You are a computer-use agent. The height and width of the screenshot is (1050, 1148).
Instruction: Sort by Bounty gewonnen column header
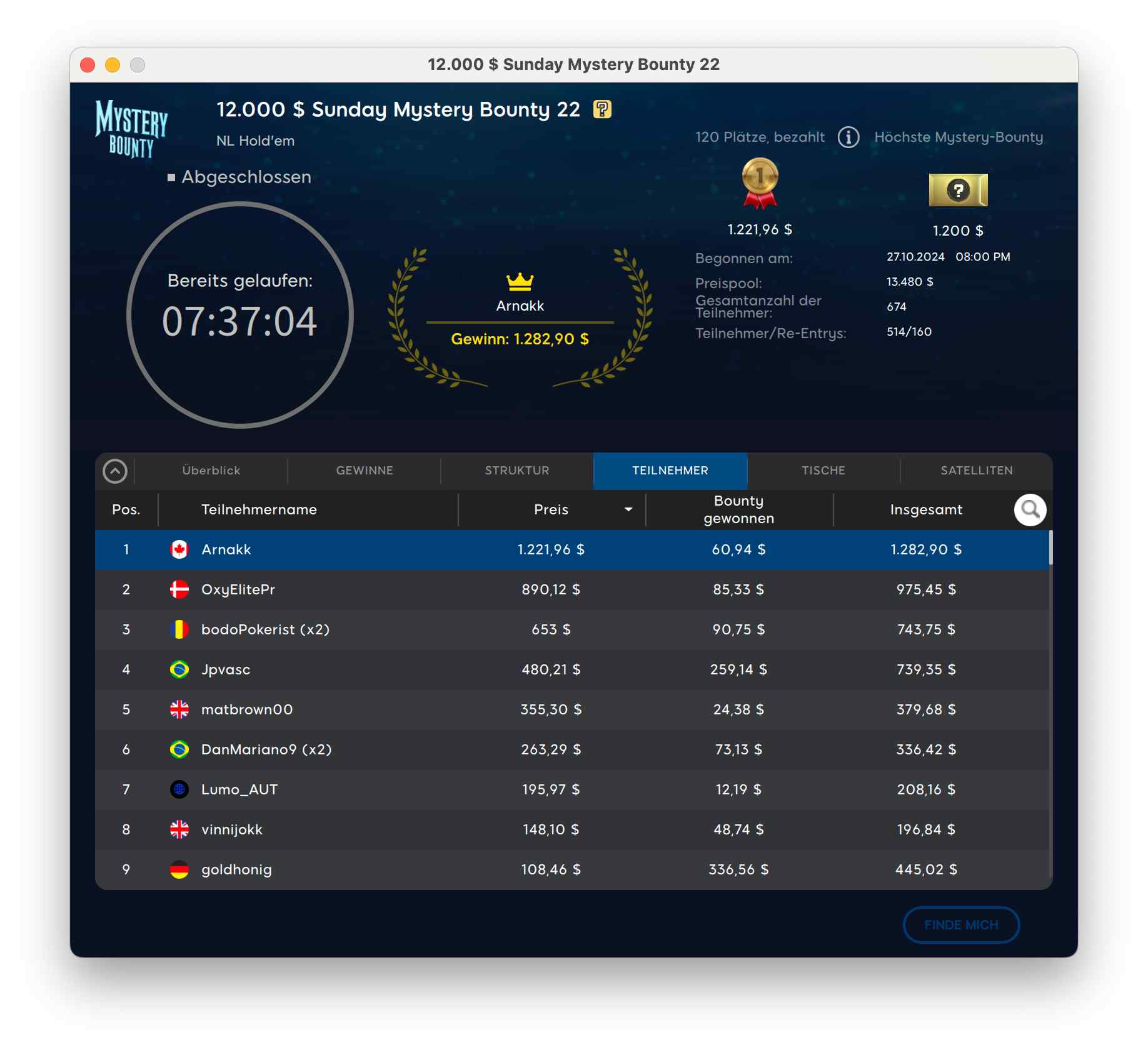click(738, 510)
